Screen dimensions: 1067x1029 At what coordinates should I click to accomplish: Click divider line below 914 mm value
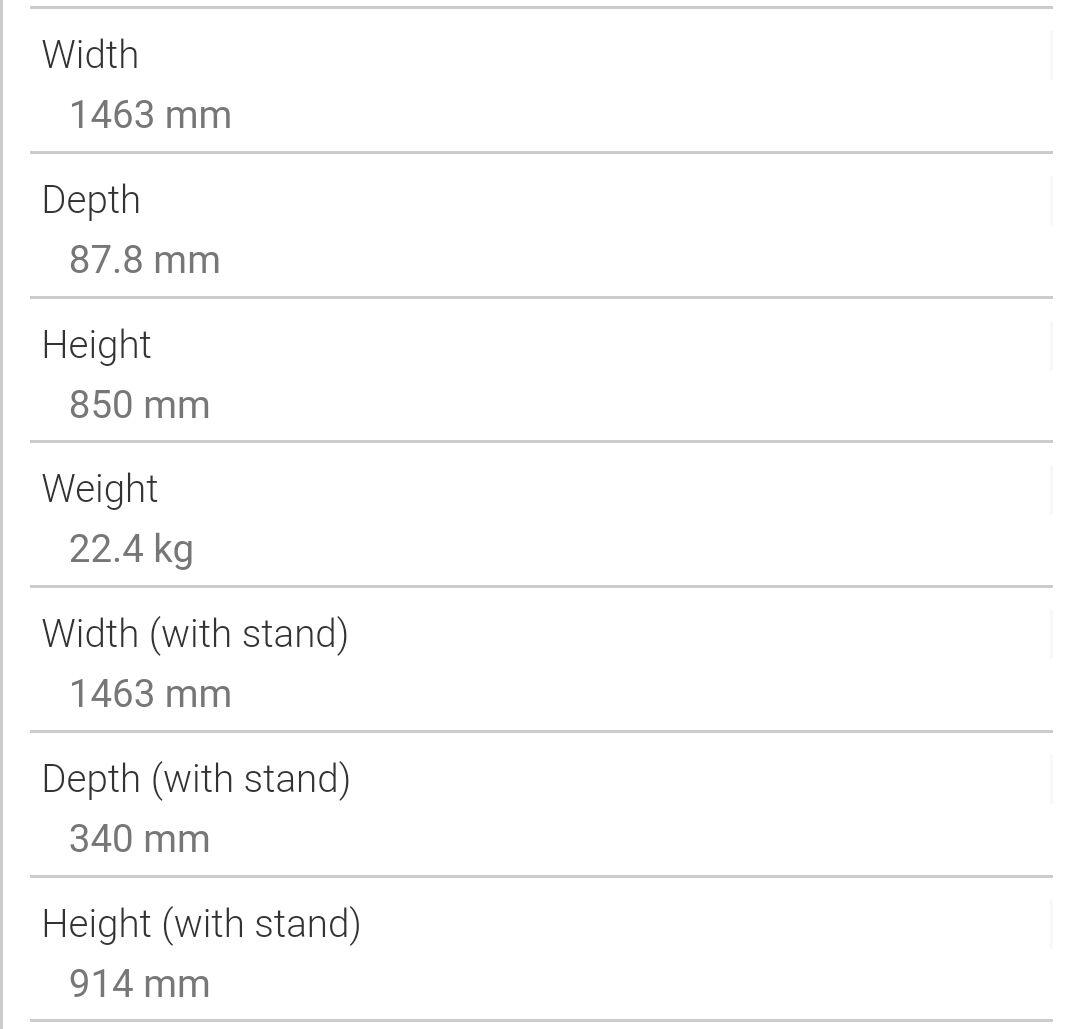pos(541,1021)
